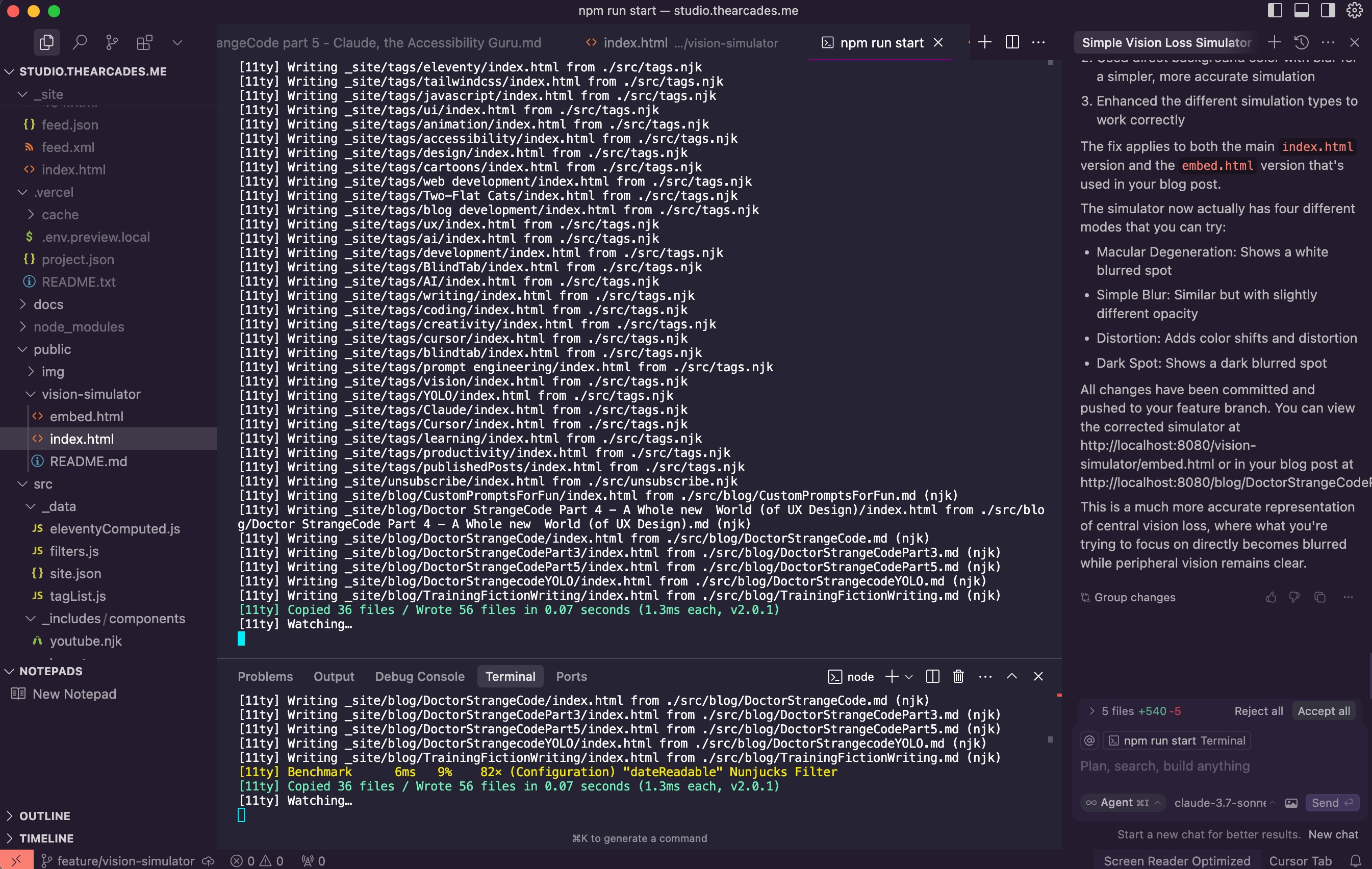Image resolution: width=1372 pixels, height=869 pixels.
Task: Copy the chat response
Action: click(x=1319, y=597)
